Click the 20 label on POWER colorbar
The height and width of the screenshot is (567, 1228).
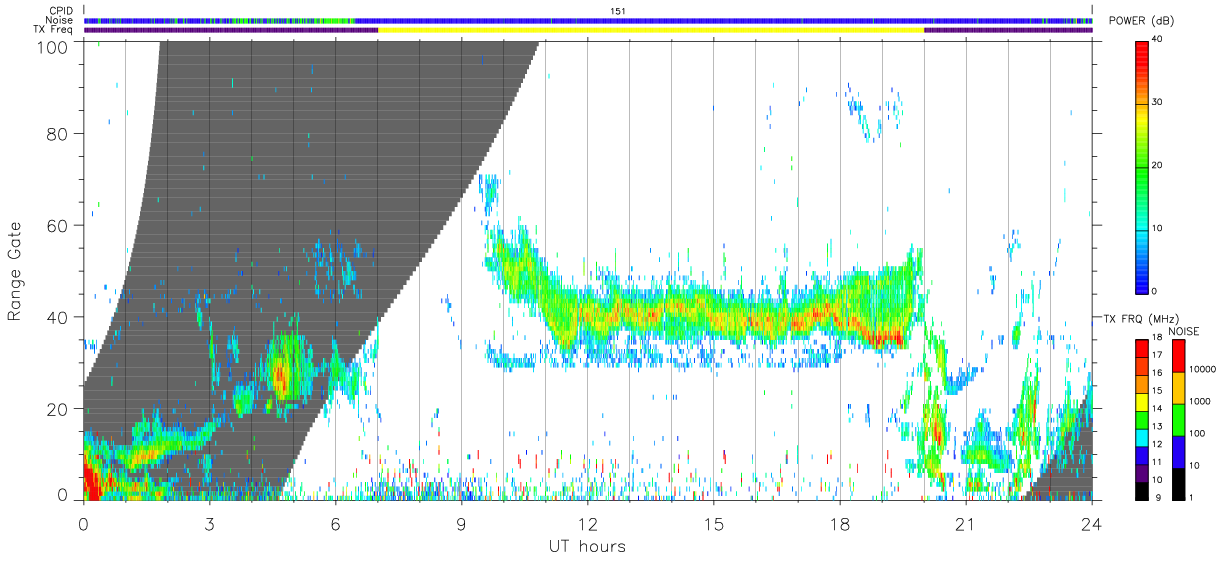[1157, 165]
